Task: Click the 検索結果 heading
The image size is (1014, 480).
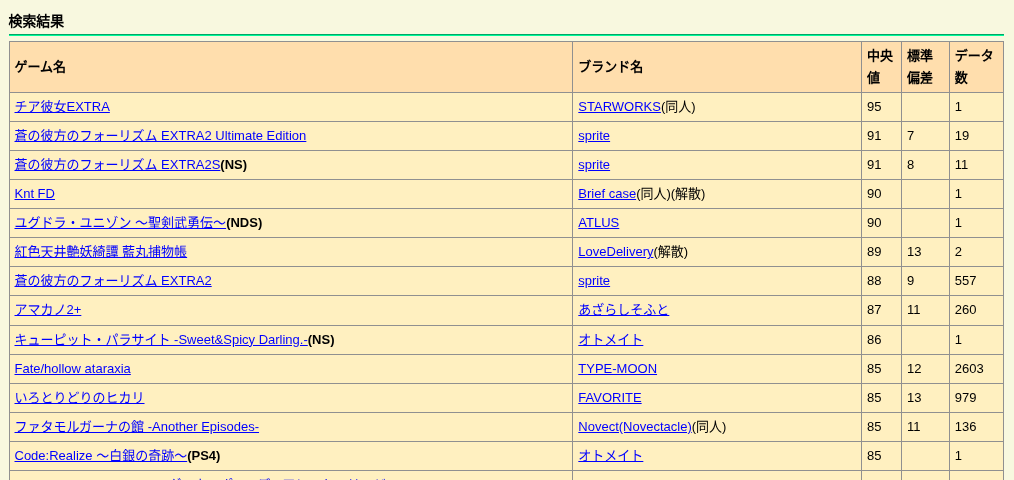Action: pos(36,21)
